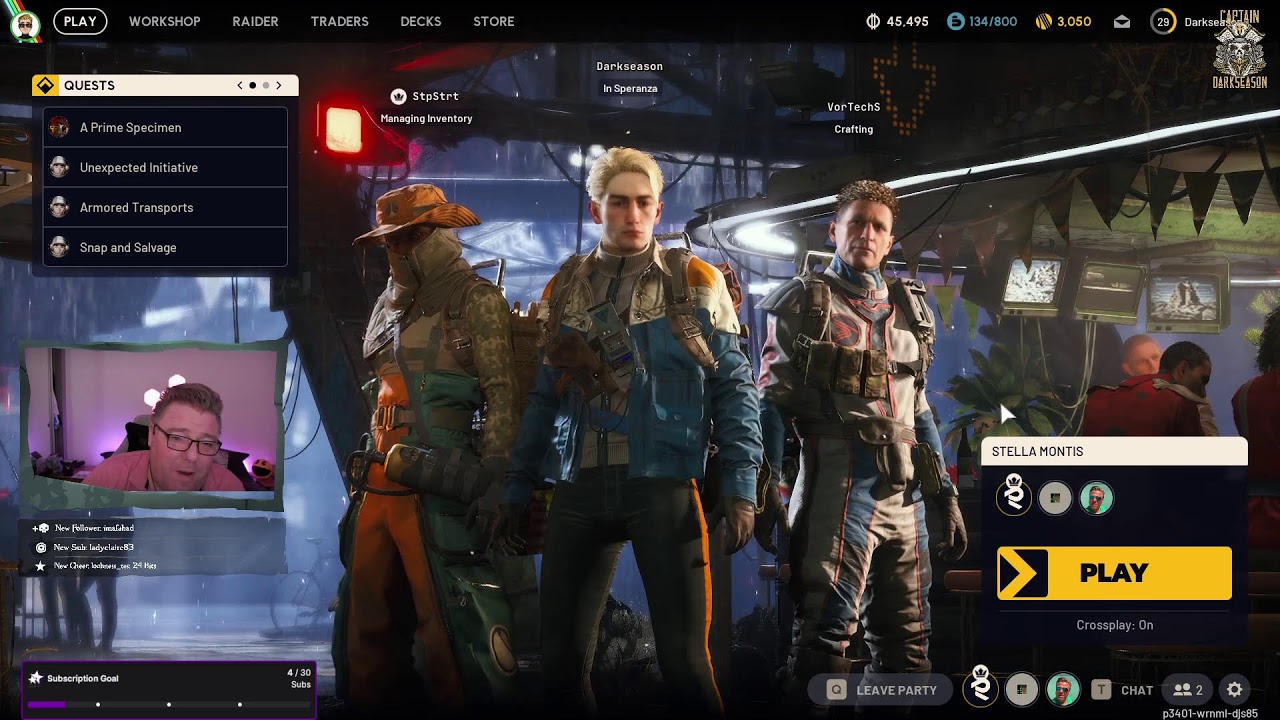Image resolution: width=1280 pixels, height=720 pixels.
Task: Click sunglasses photo avatar in bottom bar
Action: point(1063,689)
